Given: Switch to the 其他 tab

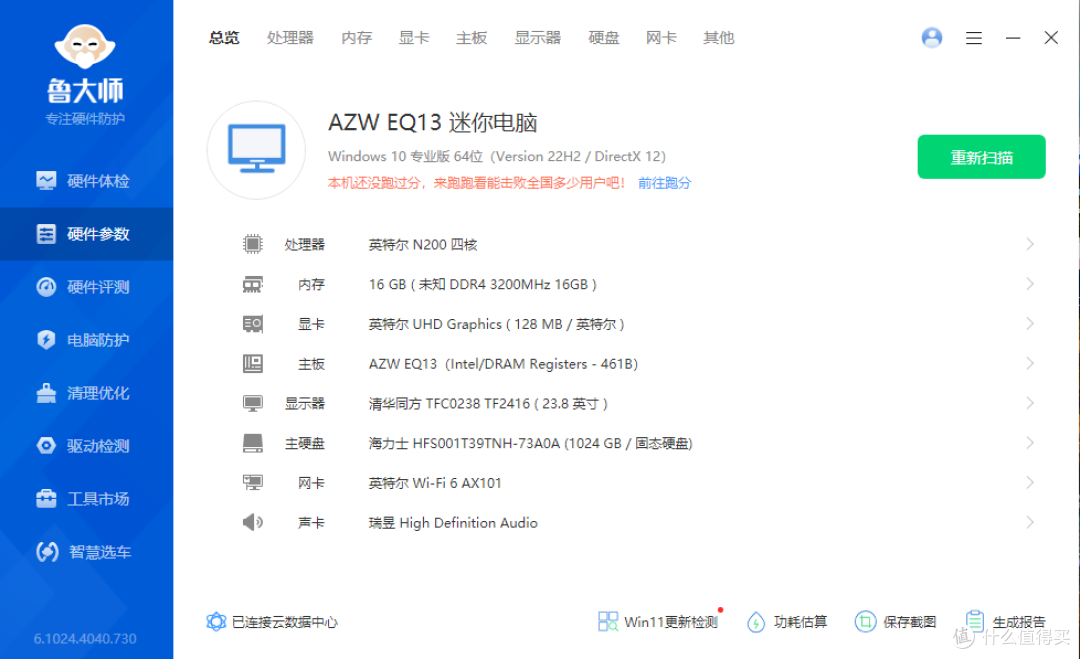Looking at the screenshot, I should point(719,38).
